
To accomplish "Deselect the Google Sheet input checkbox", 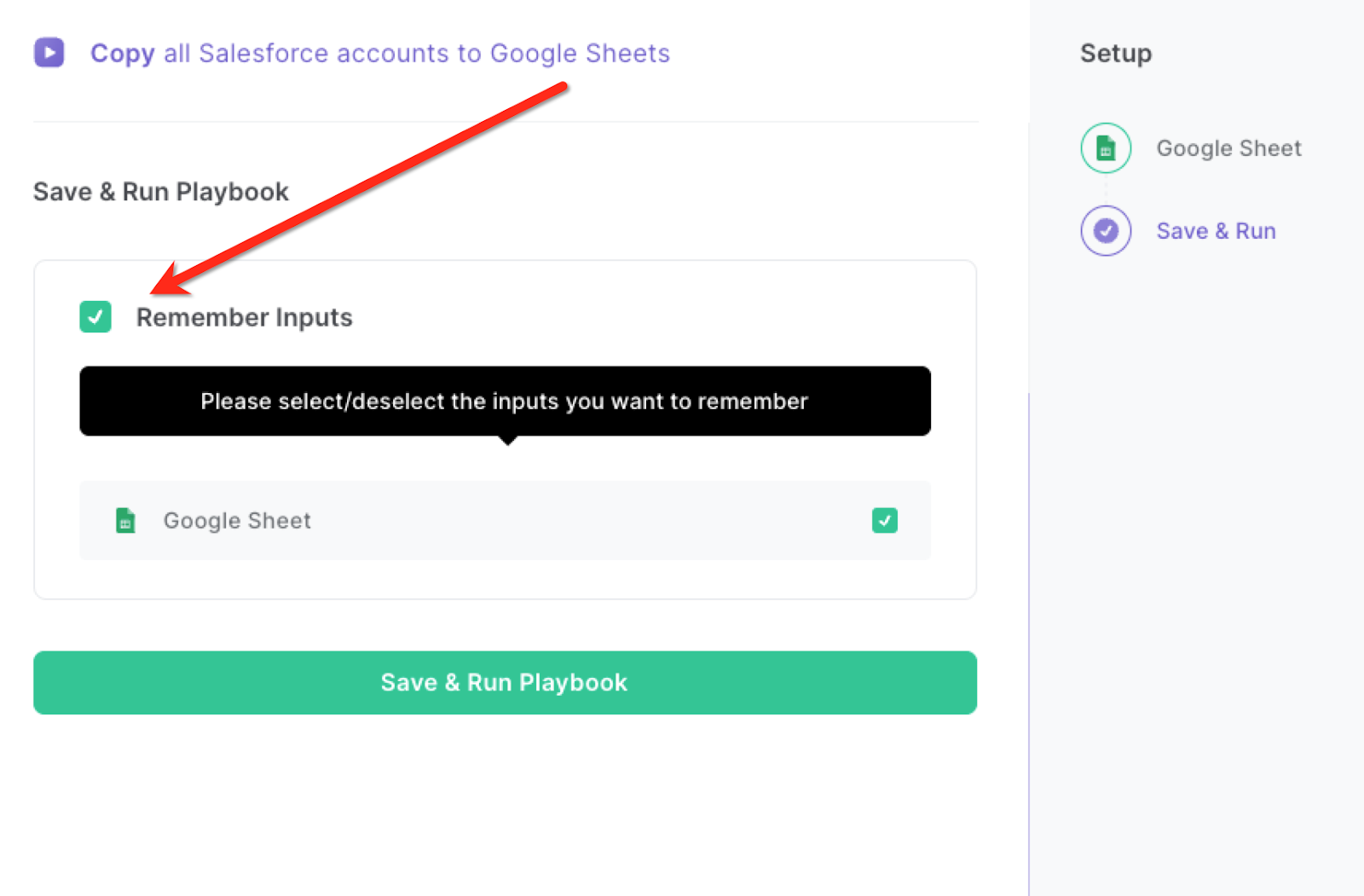I will [x=885, y=520].
